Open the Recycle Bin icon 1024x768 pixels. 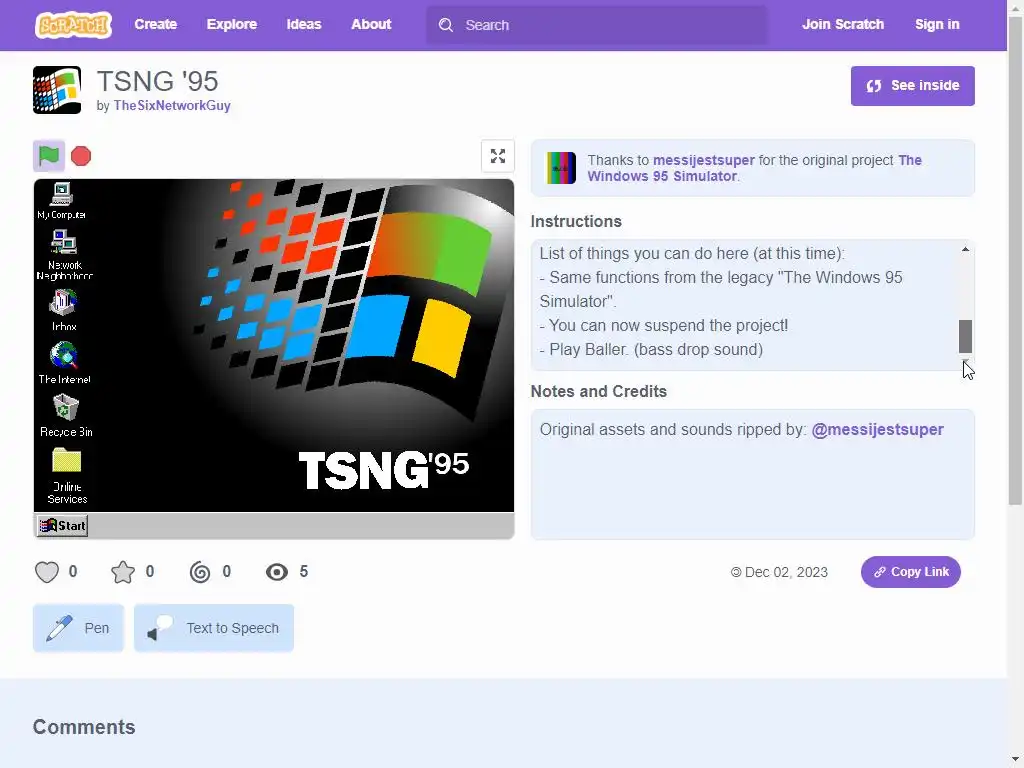(x=66, y=415)
